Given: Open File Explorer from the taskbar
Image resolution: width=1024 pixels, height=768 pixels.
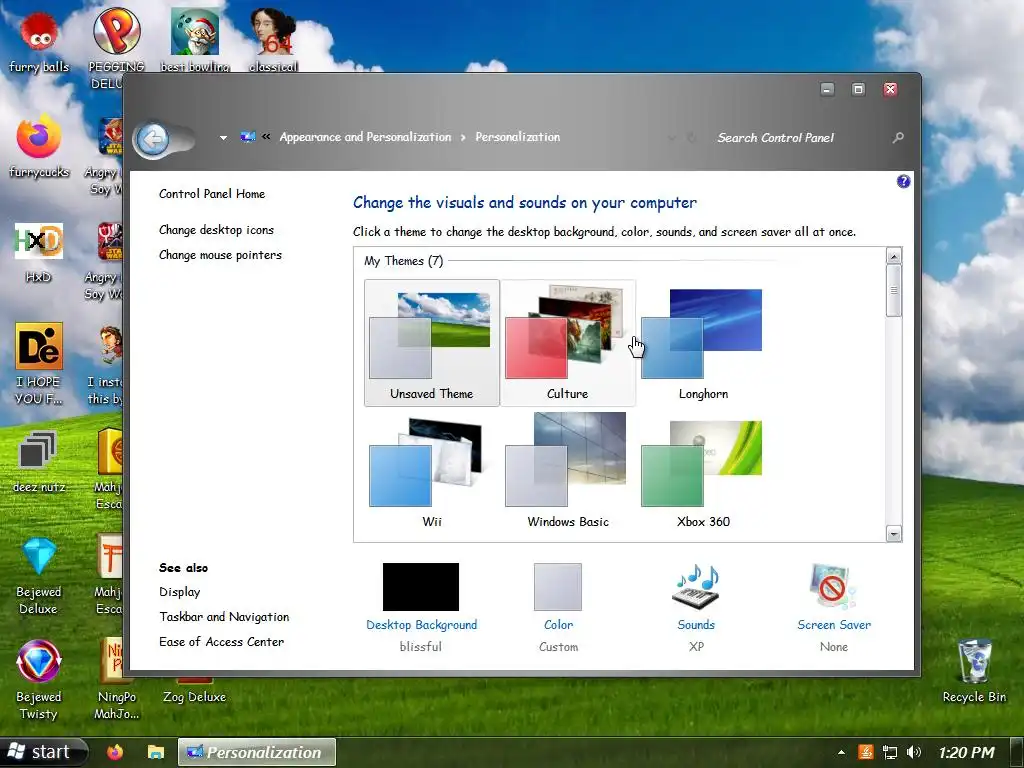Looking at the screenshot, I should (155, 752).
